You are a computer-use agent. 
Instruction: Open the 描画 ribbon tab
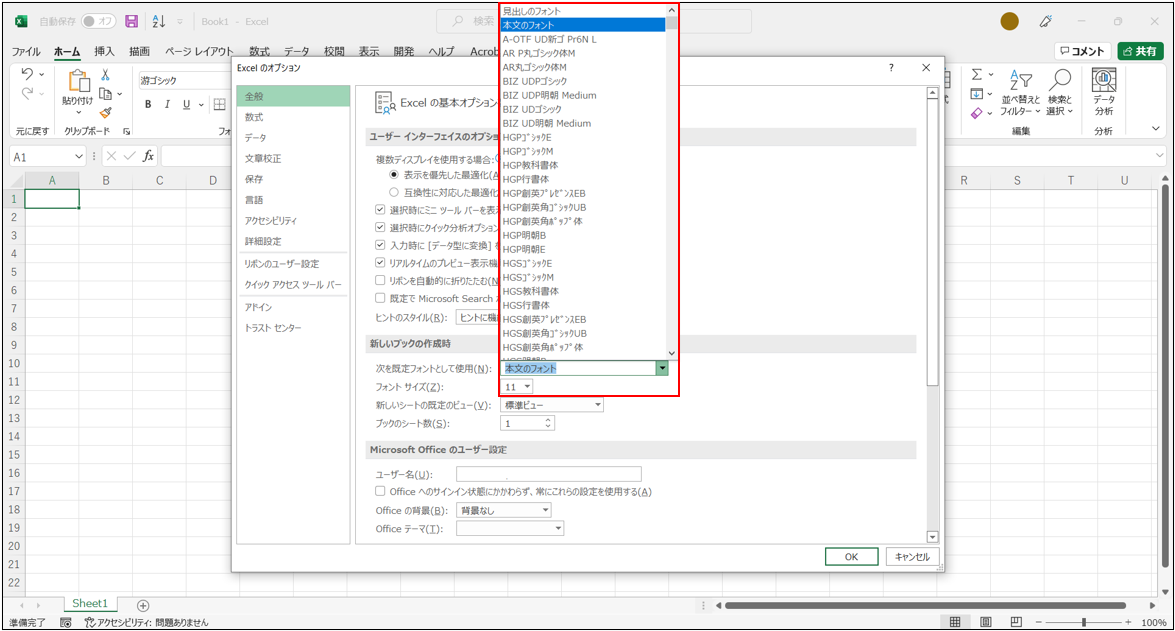tap(139, 51)
